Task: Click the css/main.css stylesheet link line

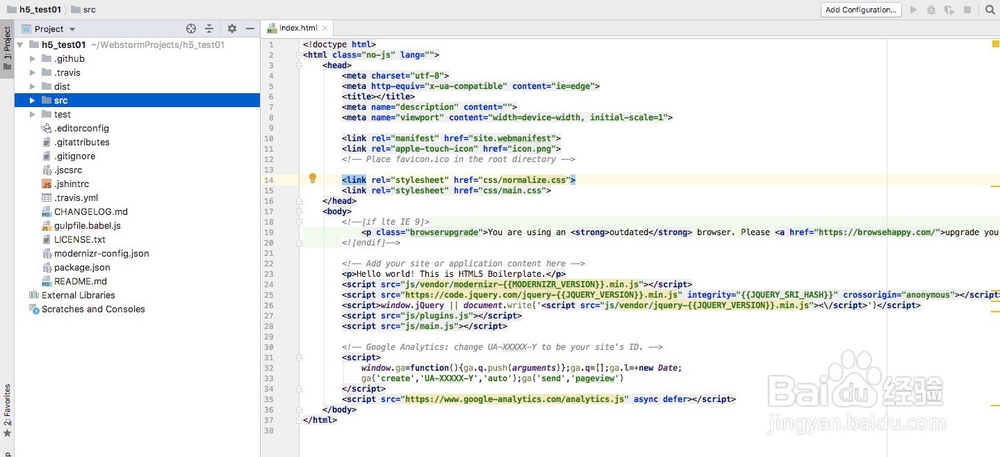Action: click(446, 191)
